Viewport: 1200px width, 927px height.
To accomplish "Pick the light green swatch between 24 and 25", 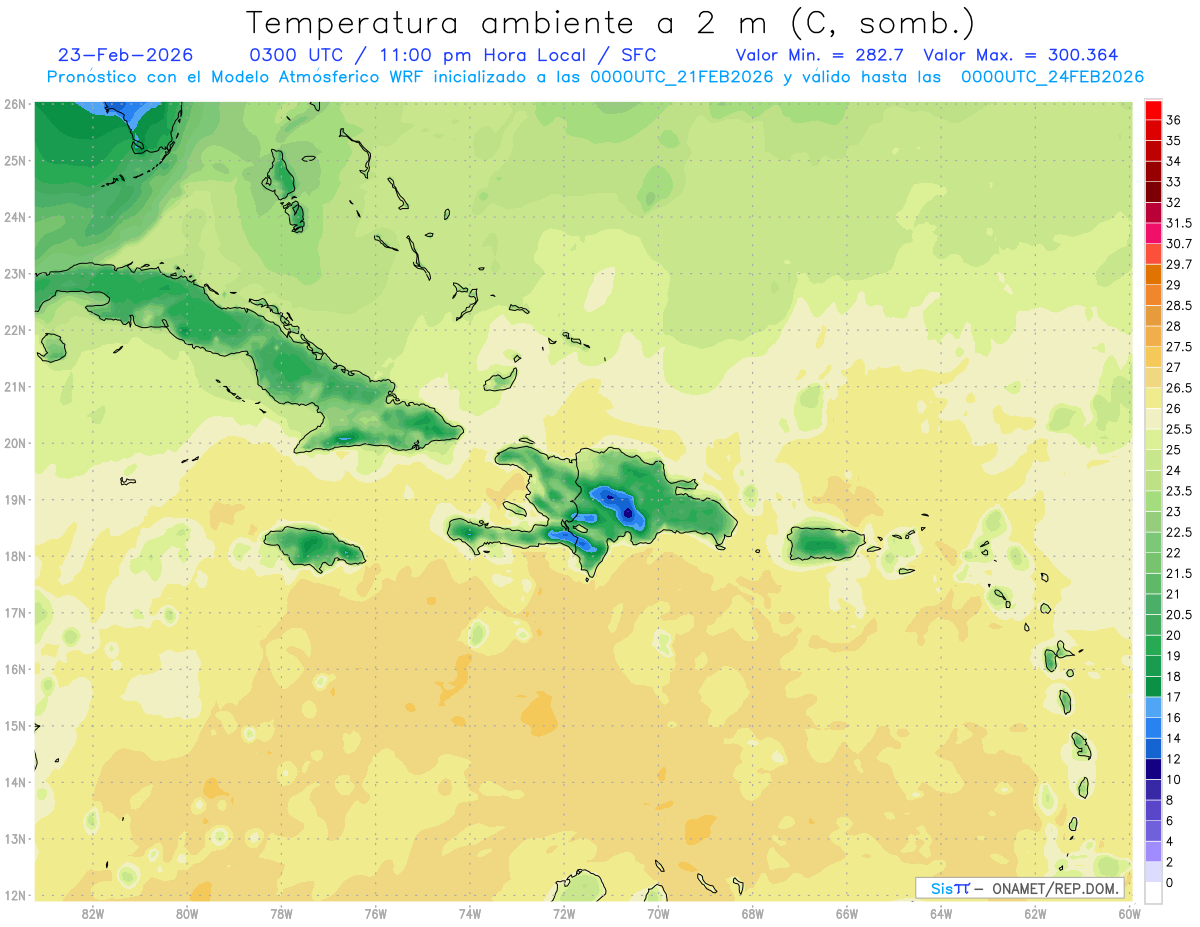I will tap(1153, 459).
